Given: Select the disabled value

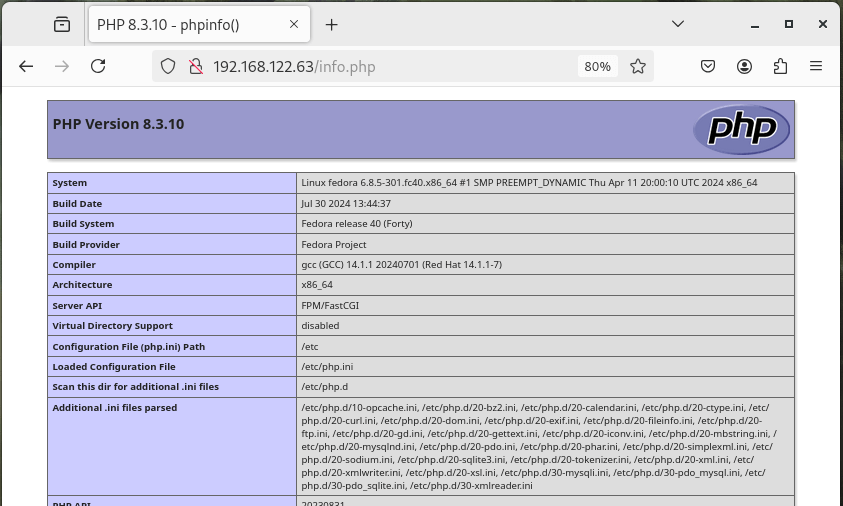Looking at the screenshot, I should (x=320, y=326).
